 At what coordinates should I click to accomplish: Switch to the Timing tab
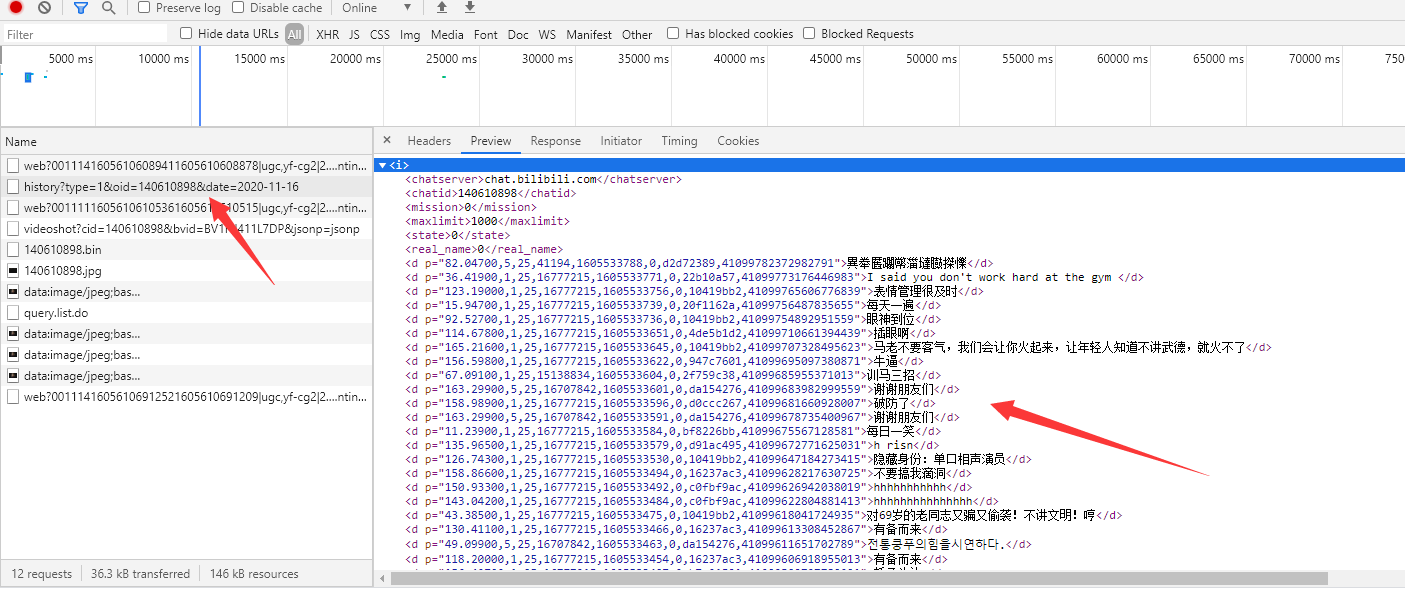click(679, 141)
